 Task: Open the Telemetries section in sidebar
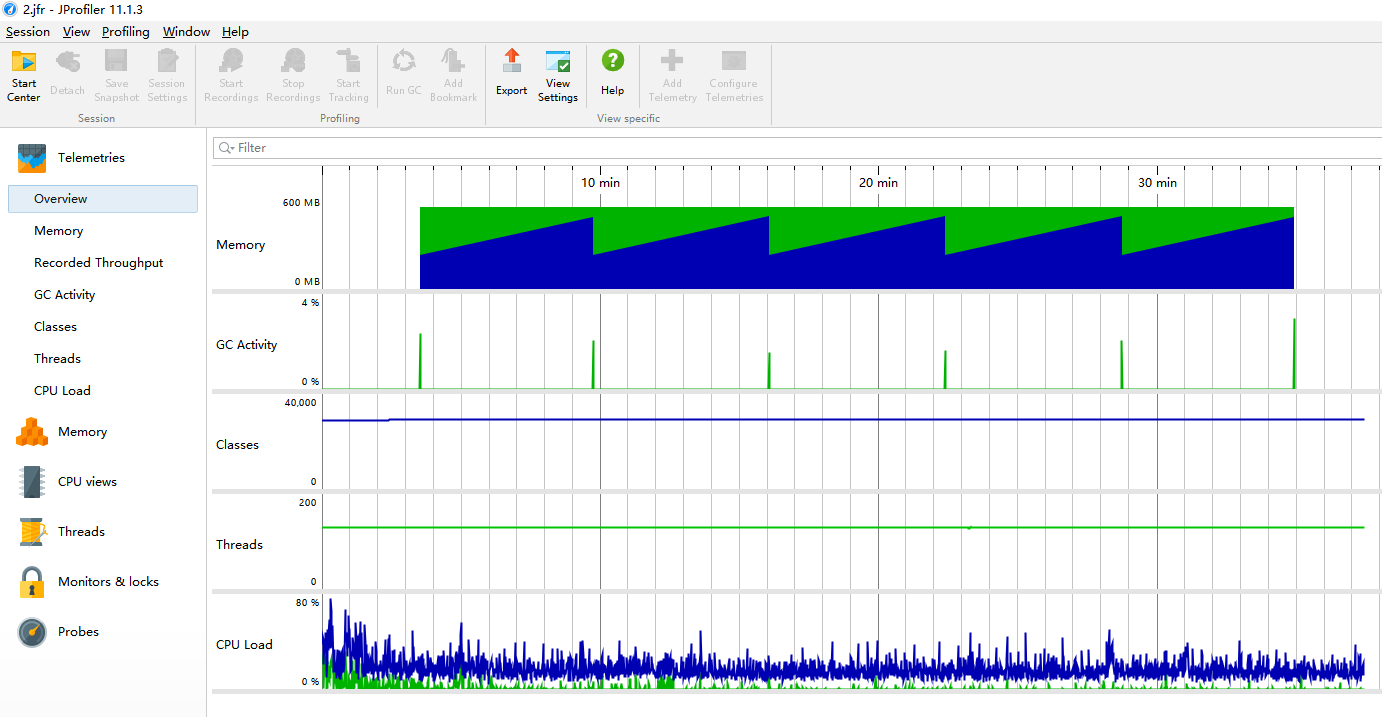click(90, 158)
